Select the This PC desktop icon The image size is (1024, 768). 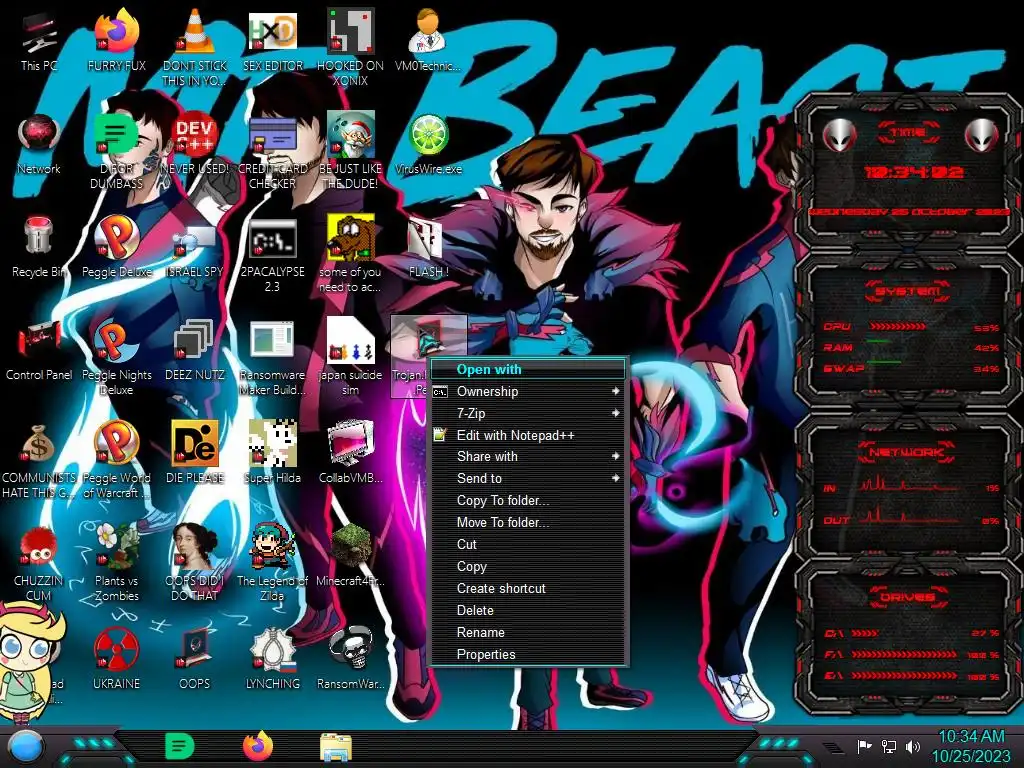(39, 41)
